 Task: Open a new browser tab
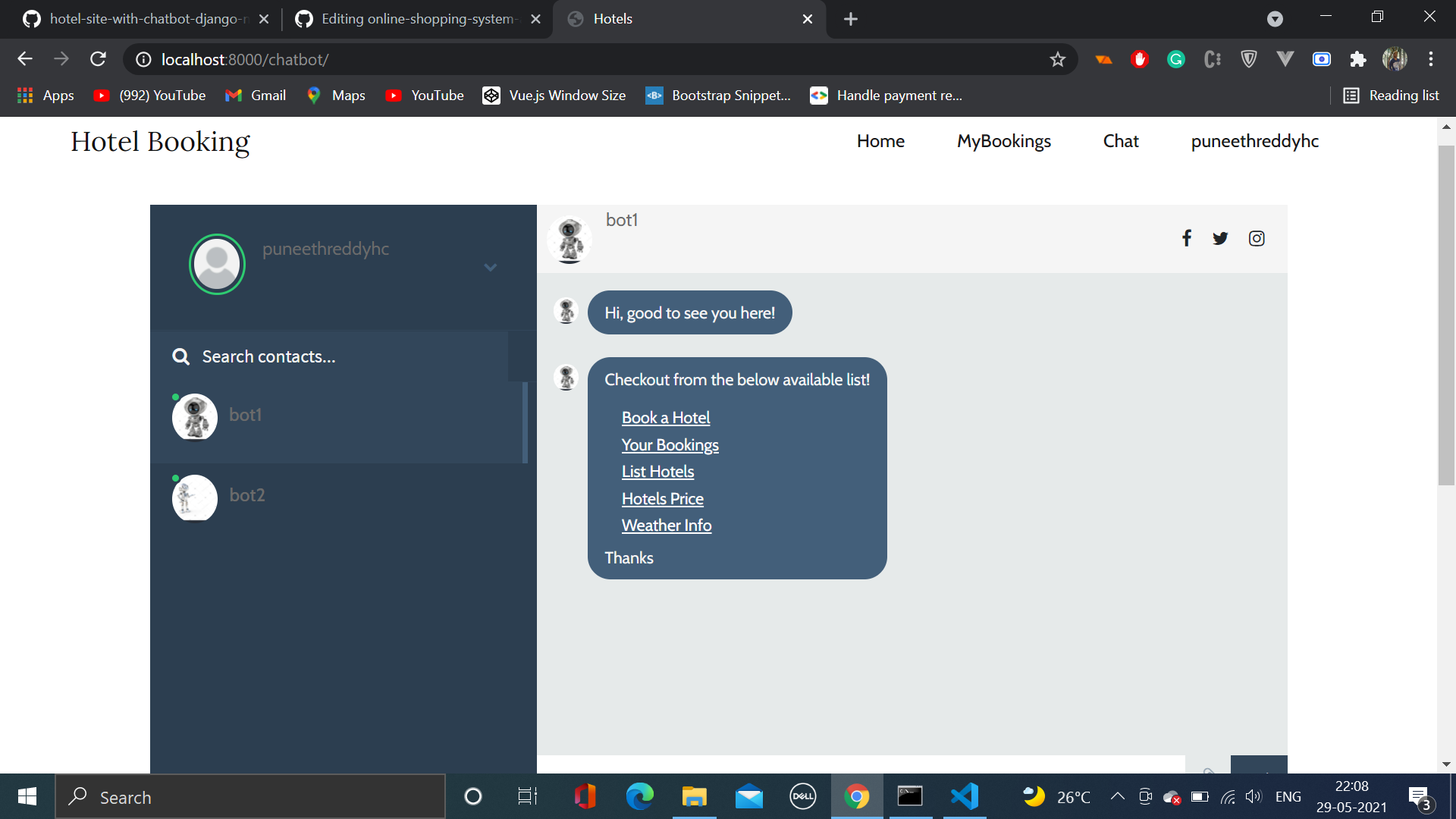pyautogui.click(x=851, y=19)
